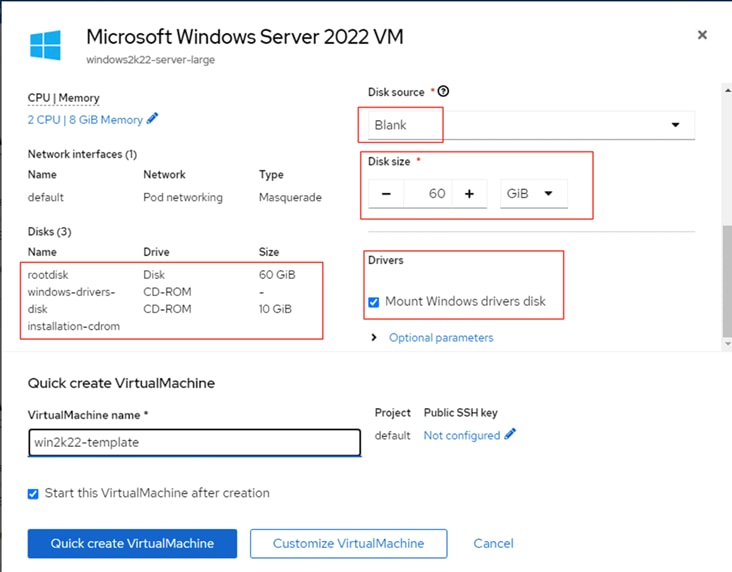Click the Cancel link
This screenshot has height=572, width=732.
point(493,543)
